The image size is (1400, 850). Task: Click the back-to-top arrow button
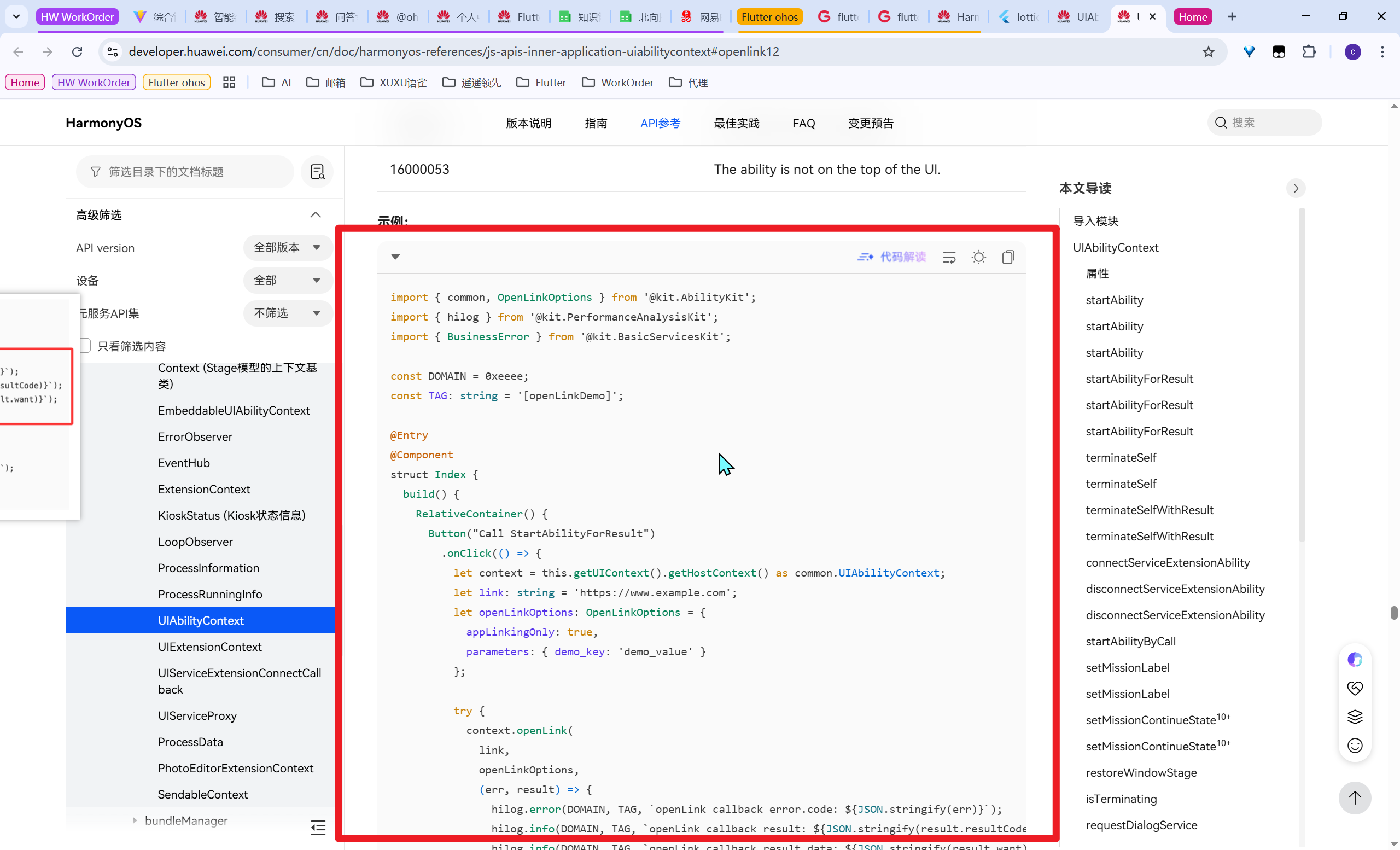point(1355,797)
